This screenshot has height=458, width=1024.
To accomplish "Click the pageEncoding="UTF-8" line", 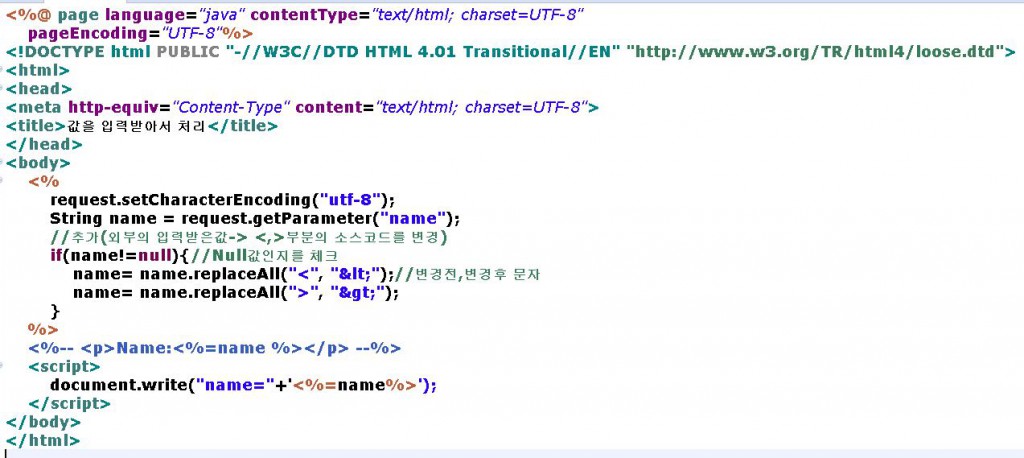I will click(x=140, y=33).
